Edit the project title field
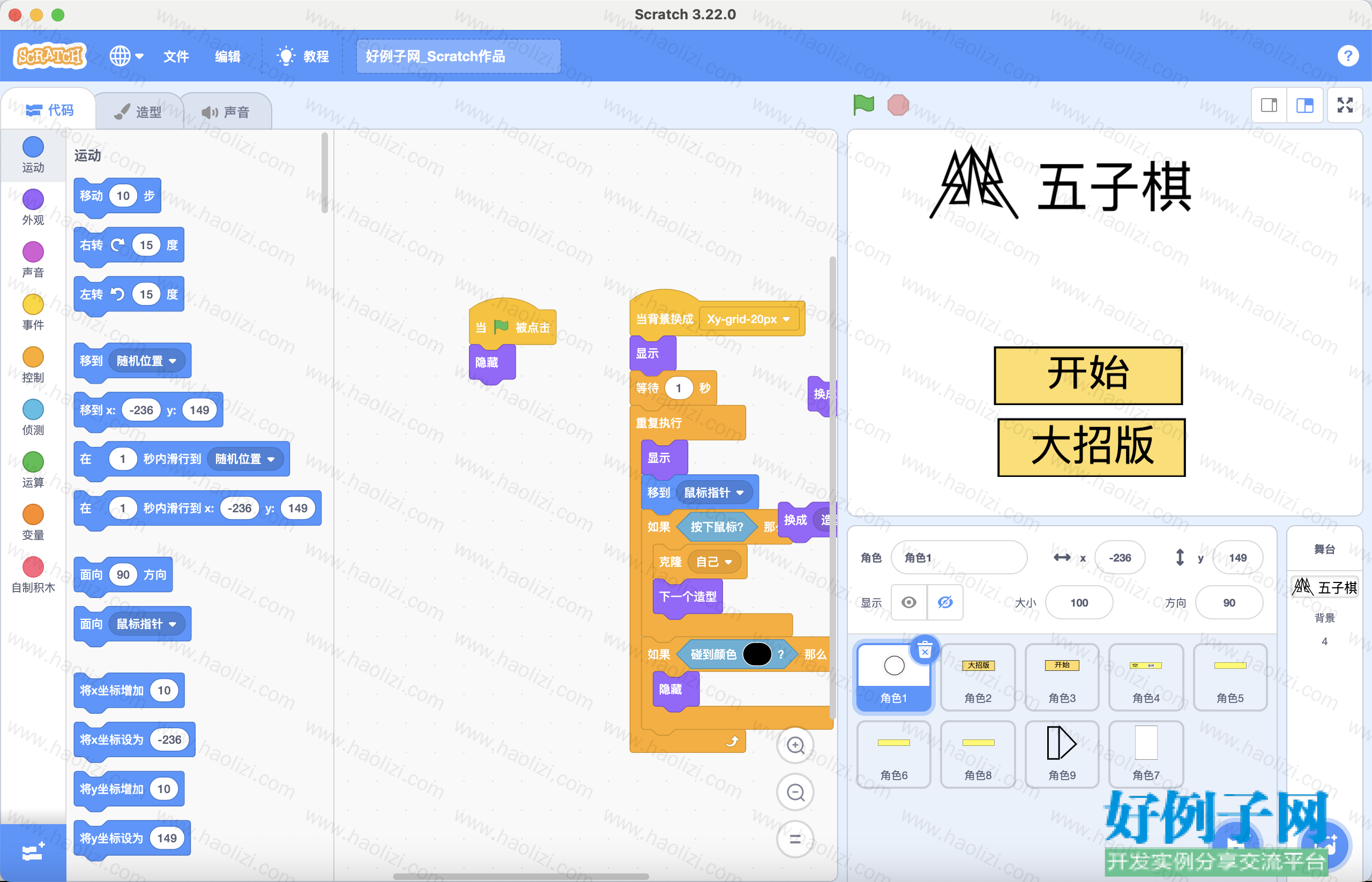Screen dimensions: 1372x882 tap(458, 56)
